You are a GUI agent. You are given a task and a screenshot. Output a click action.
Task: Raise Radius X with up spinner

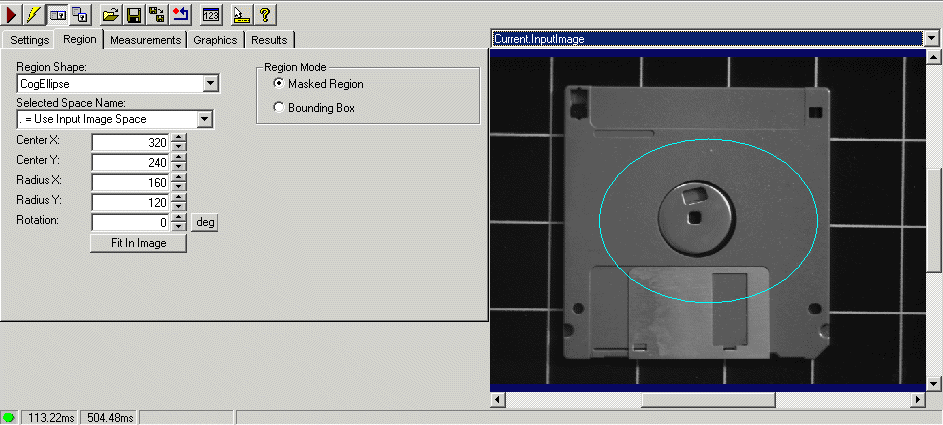(179, 178)
